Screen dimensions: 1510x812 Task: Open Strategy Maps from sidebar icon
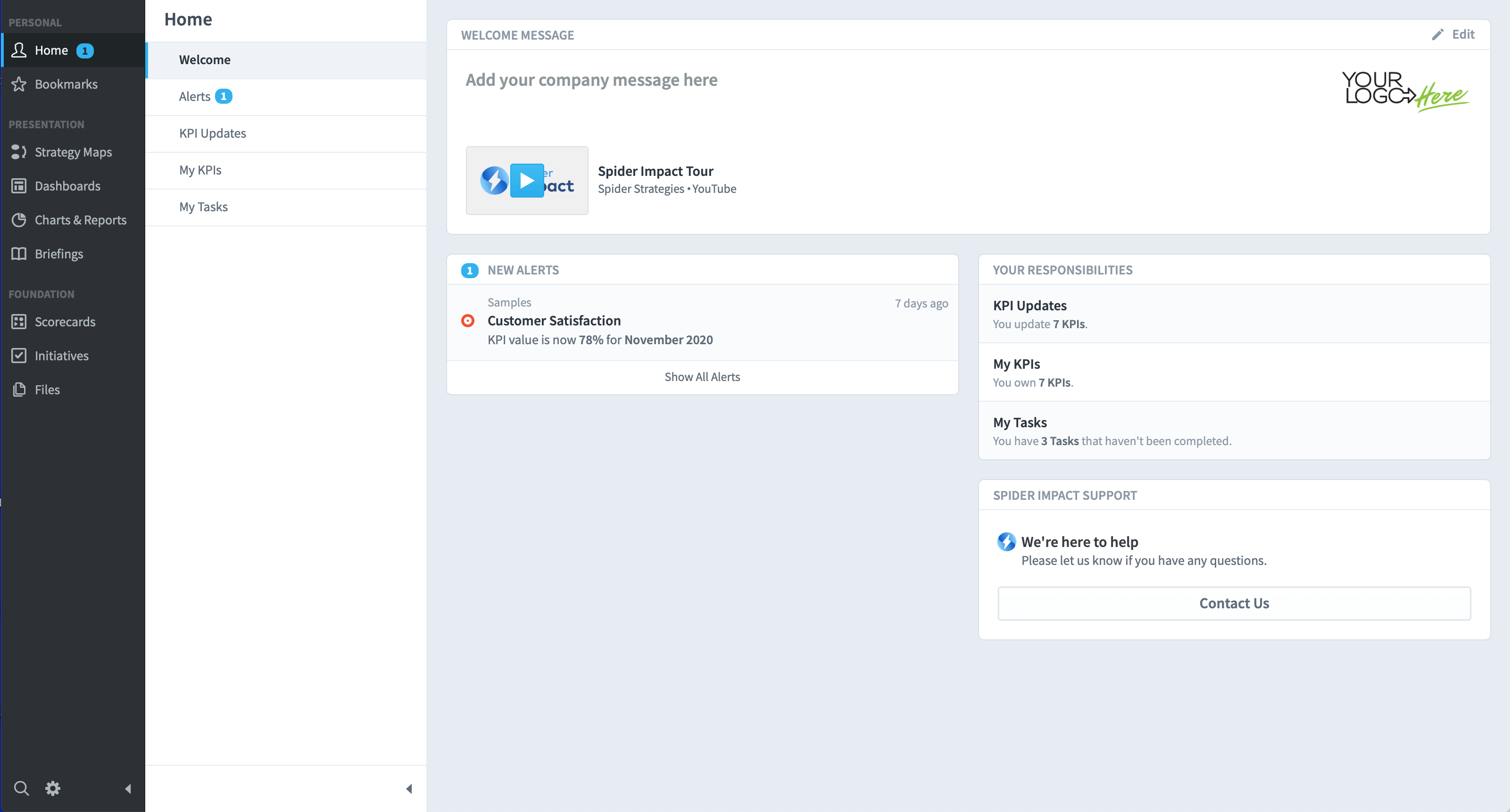click(19, 152)
